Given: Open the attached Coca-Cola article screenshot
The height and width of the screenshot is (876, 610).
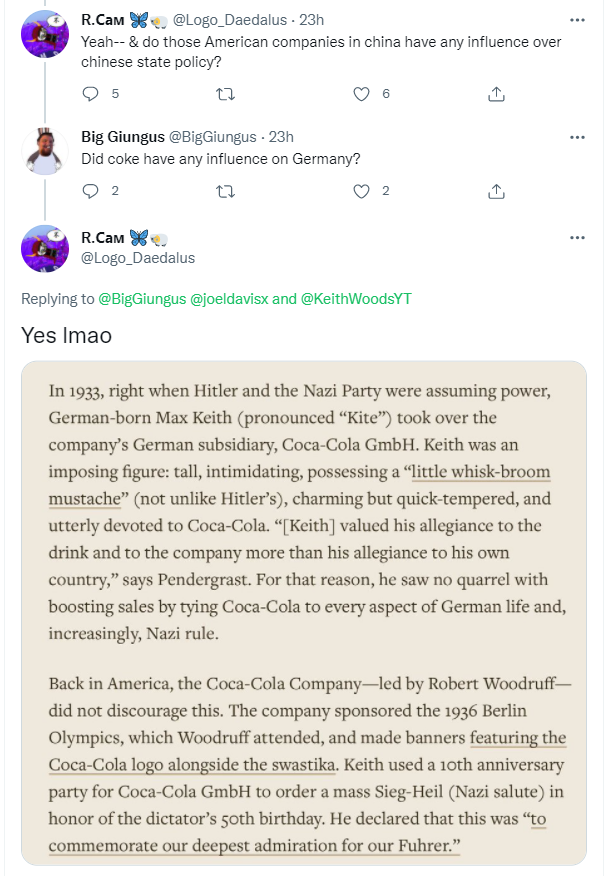Looking at the screenshot, I should [x=304, y=613].
